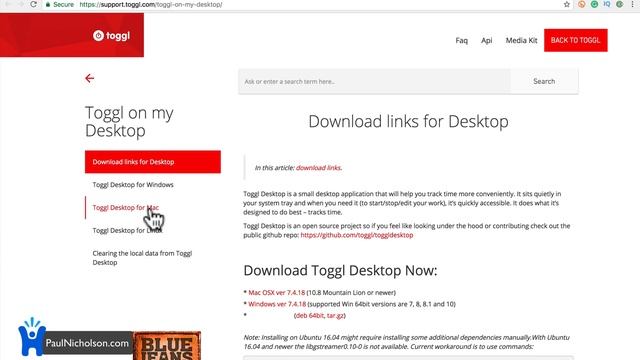Download Mac OSX ver 7.4.18
The width and height of the screenshot is (640, 360).
[x=277, y=293]
